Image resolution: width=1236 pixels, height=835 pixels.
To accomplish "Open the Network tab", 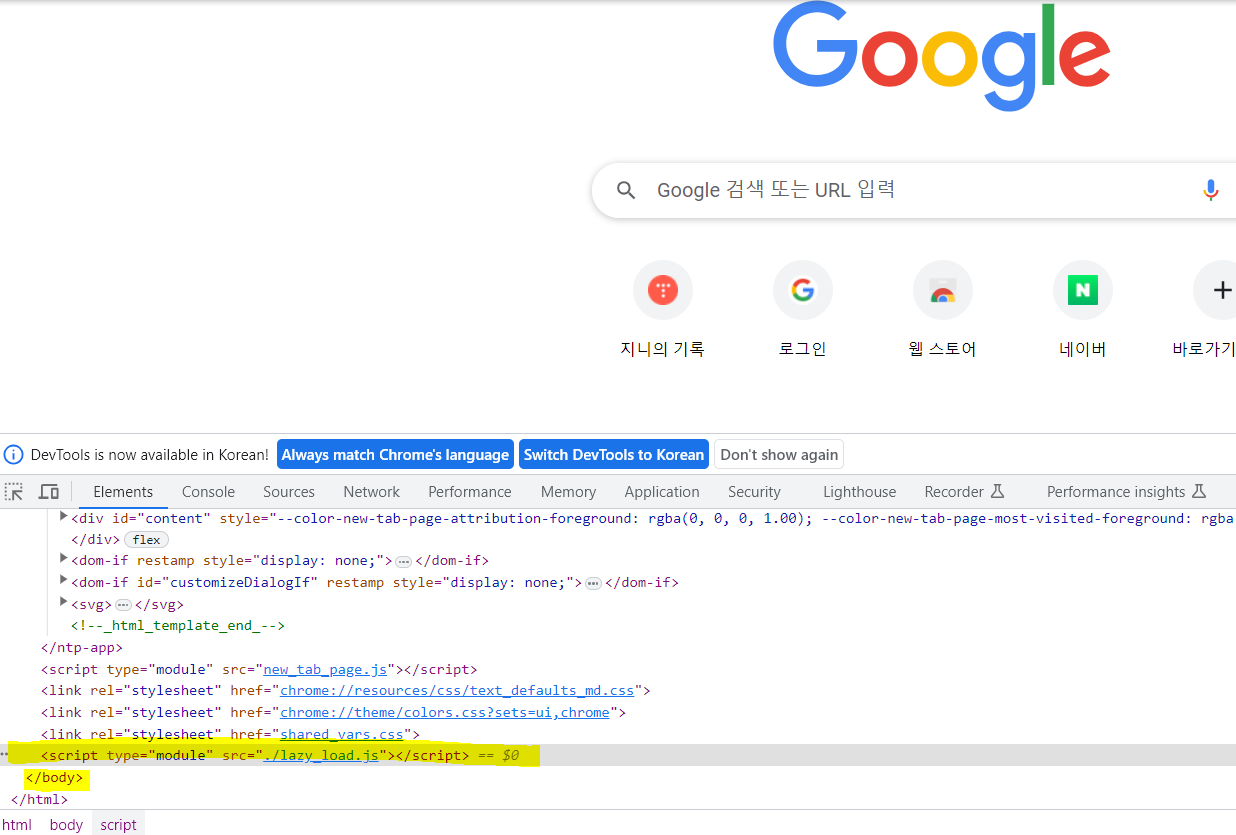I will 372,491.
